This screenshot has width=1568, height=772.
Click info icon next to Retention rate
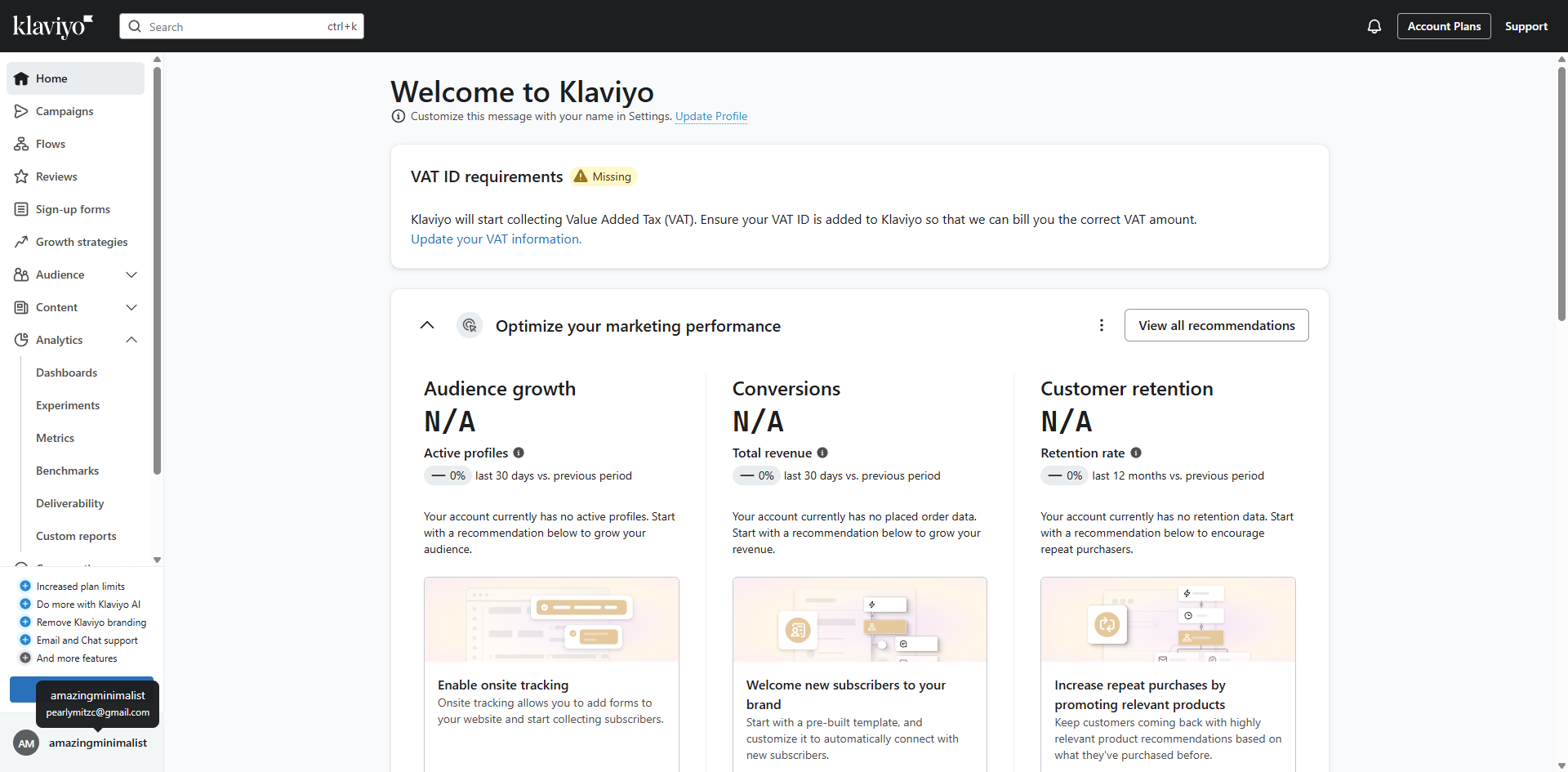pos(1136,453)
